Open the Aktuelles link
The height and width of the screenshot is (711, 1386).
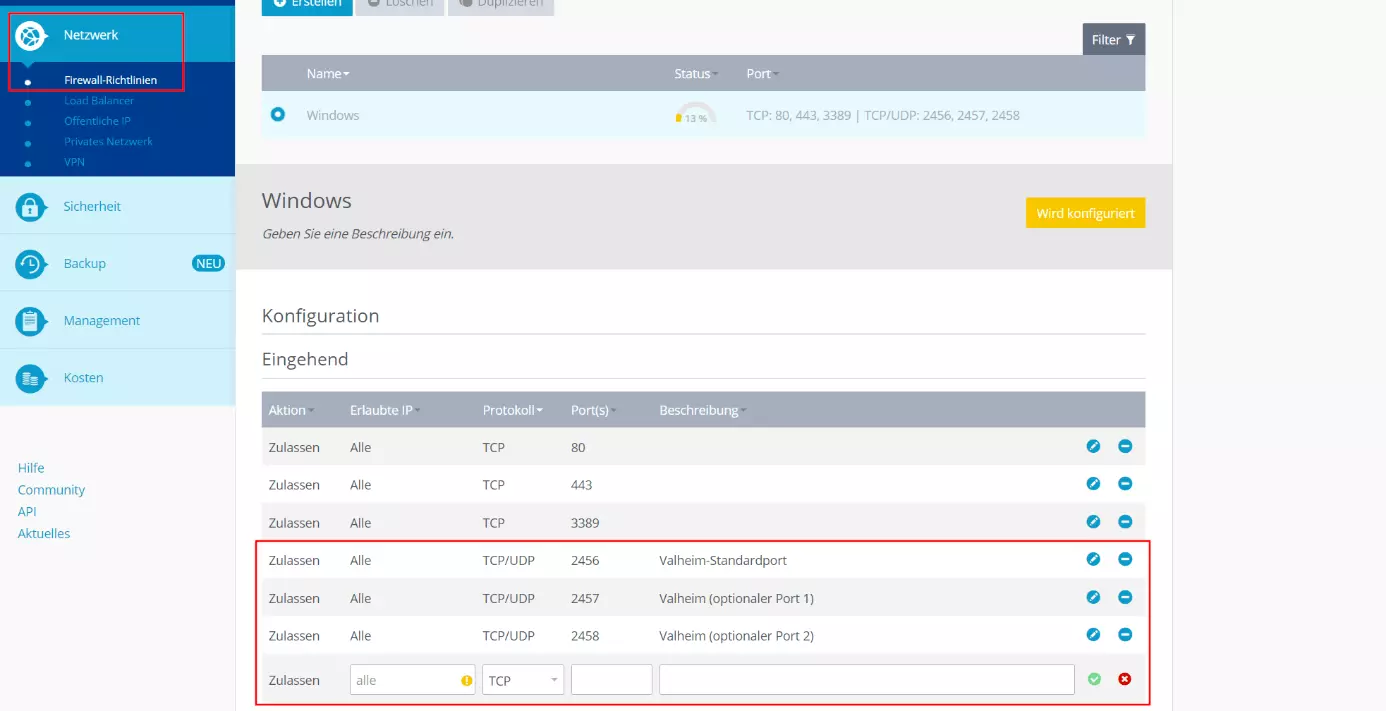(x=44, y=533)
